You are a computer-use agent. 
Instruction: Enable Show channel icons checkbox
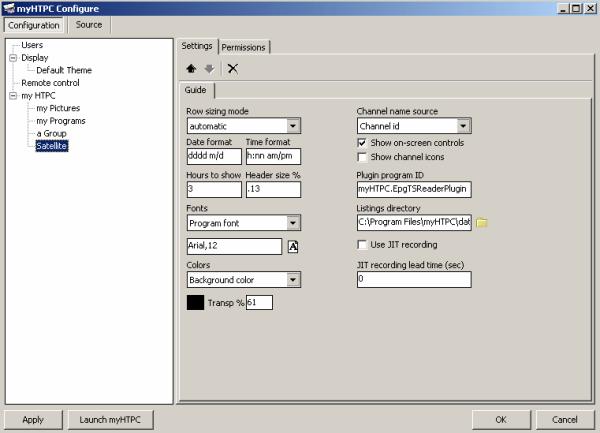pyautogui.click(x=363, y=157)
